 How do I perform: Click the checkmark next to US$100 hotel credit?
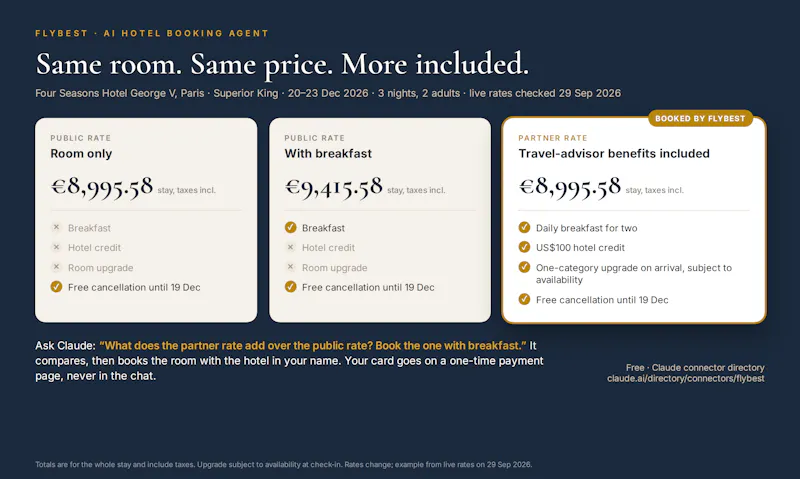[524, 247]
